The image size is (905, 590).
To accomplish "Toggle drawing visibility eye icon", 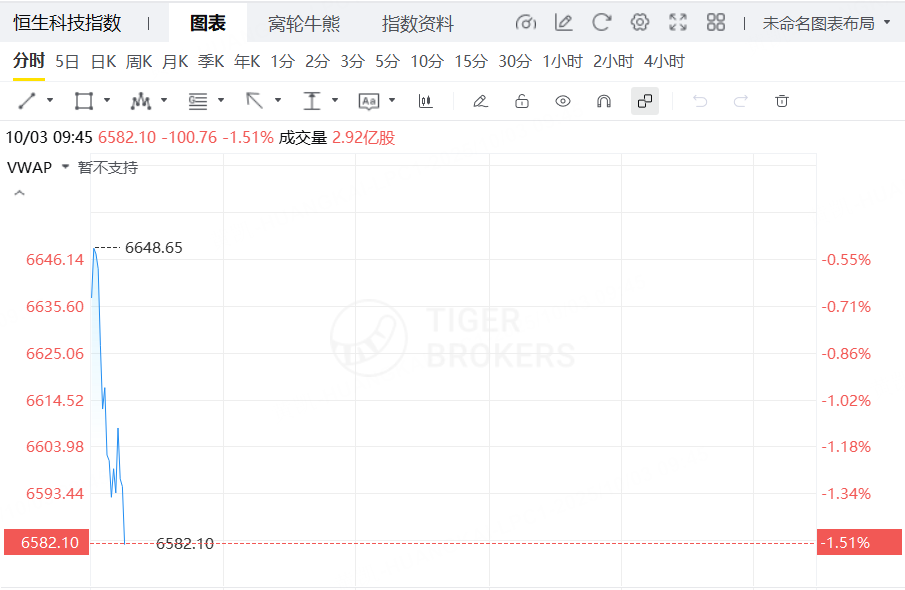I will pos(563,101).
